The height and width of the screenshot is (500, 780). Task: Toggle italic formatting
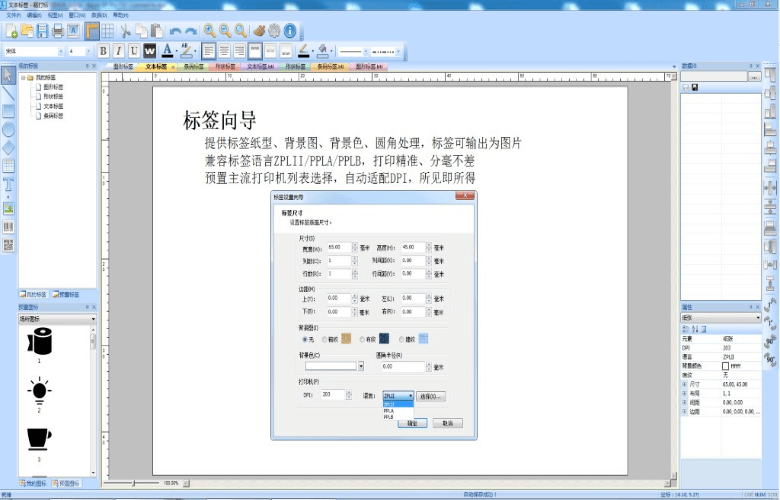point(118,51)
